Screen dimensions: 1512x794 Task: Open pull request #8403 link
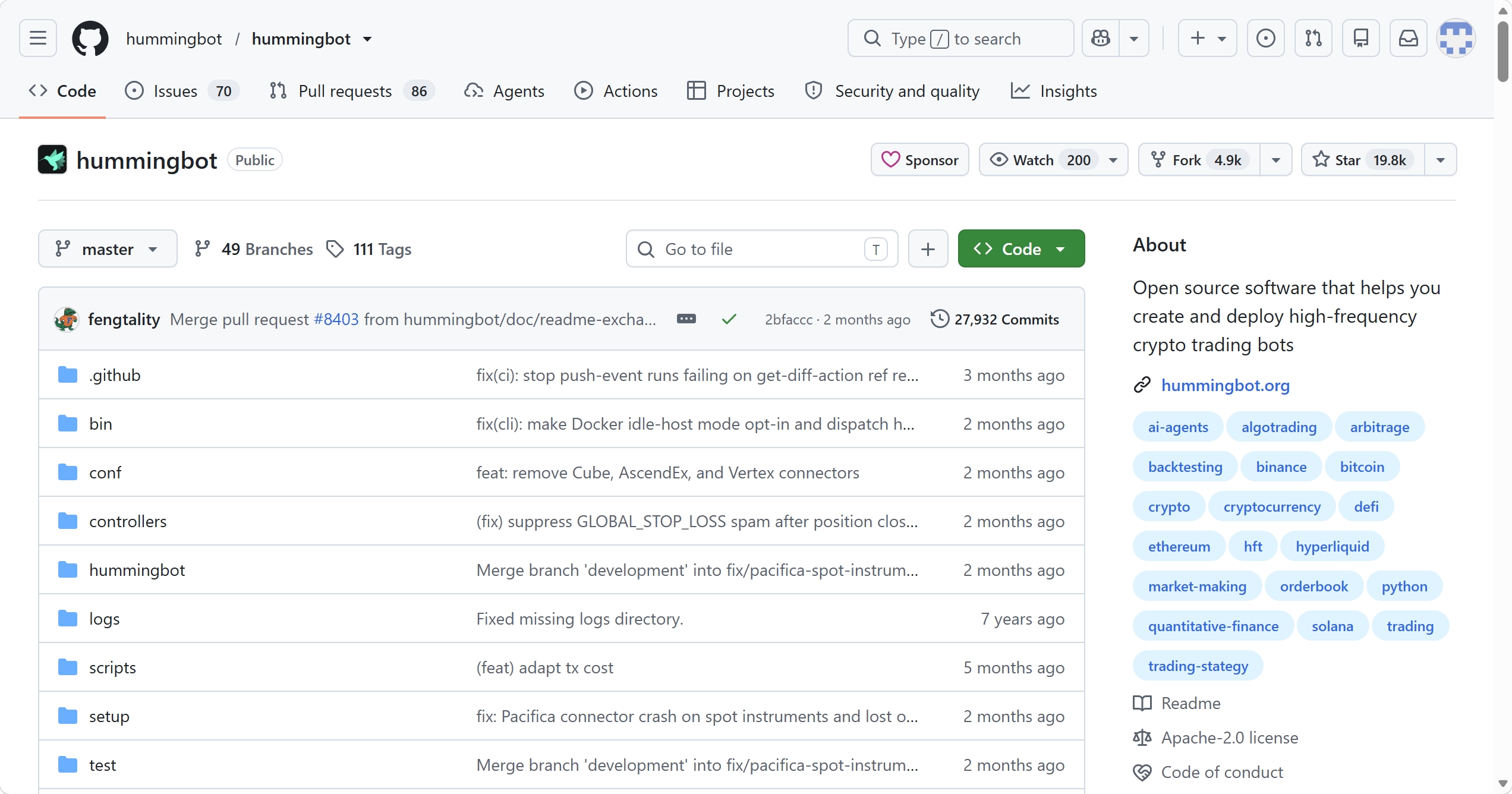point(336,319)
